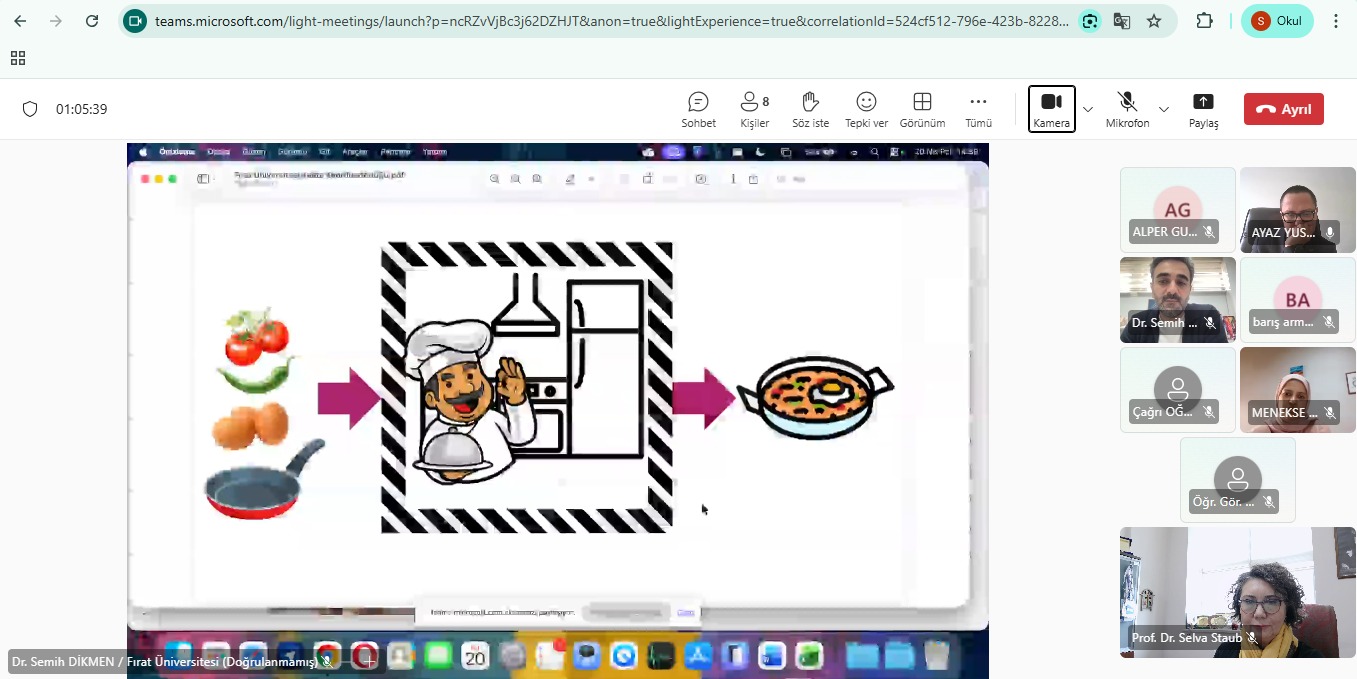Bookmark this page with the star icon
Image resolution: width=1357 pixels, height=679 pixels.
coord(1154,21)
